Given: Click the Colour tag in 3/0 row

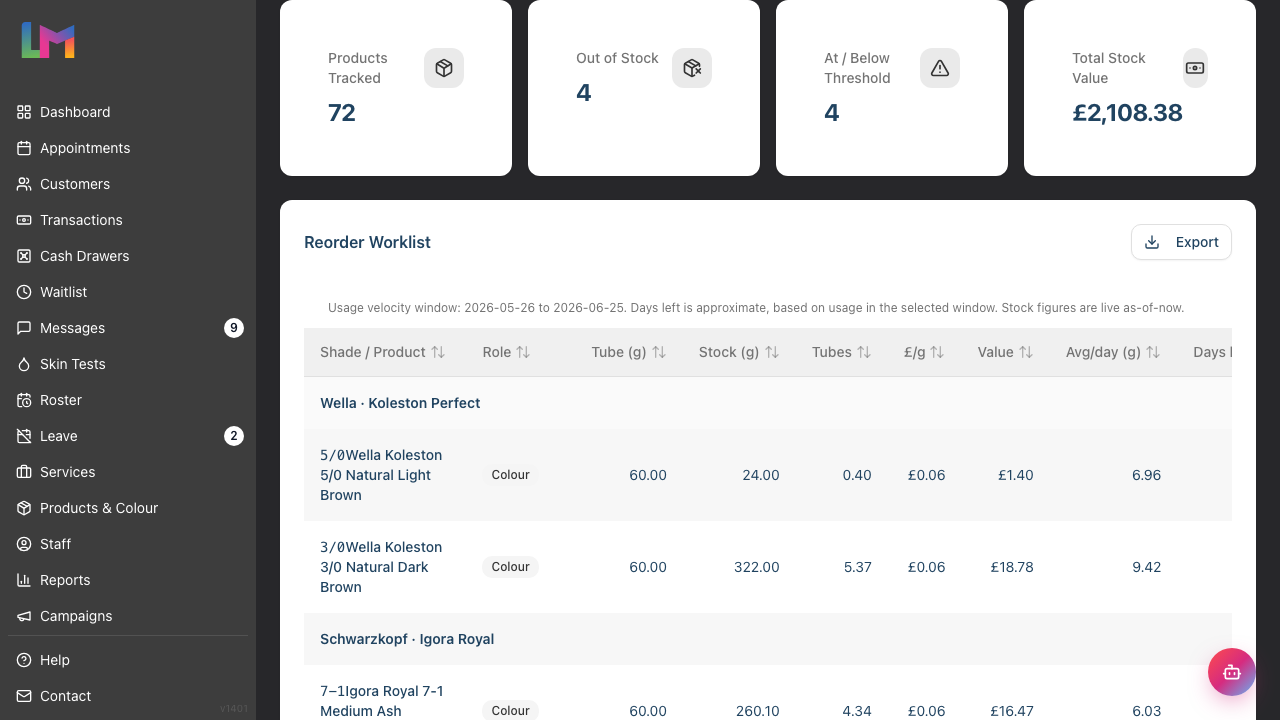Looking at the screenshot, I should [510, 567].
